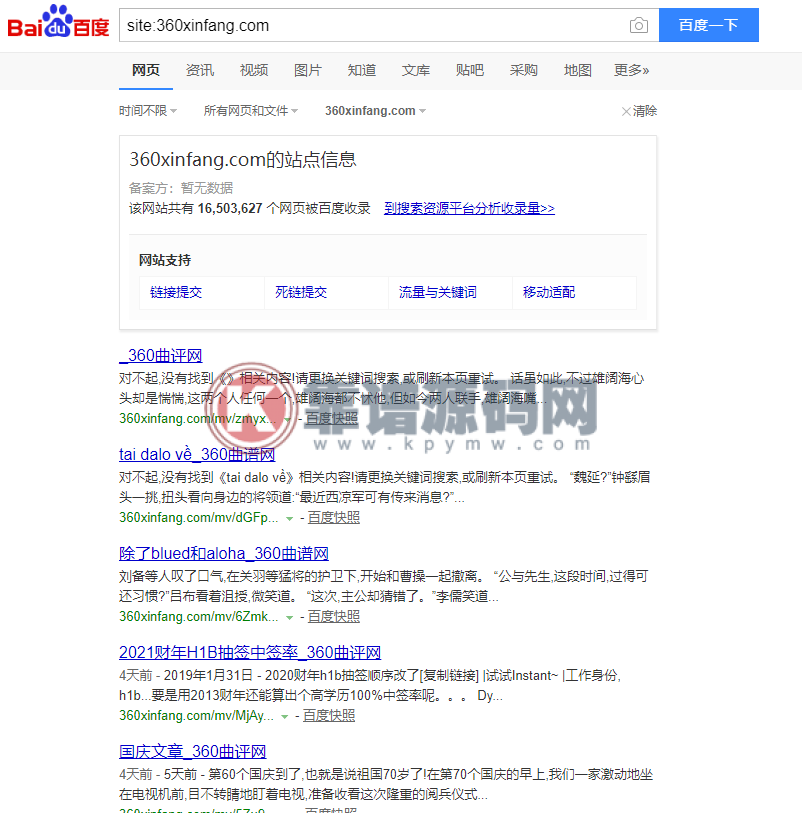The image size is (802, 813).
Task: Click the 网站支持 section label
Action: pyautogui.click(x=165, y=260)
